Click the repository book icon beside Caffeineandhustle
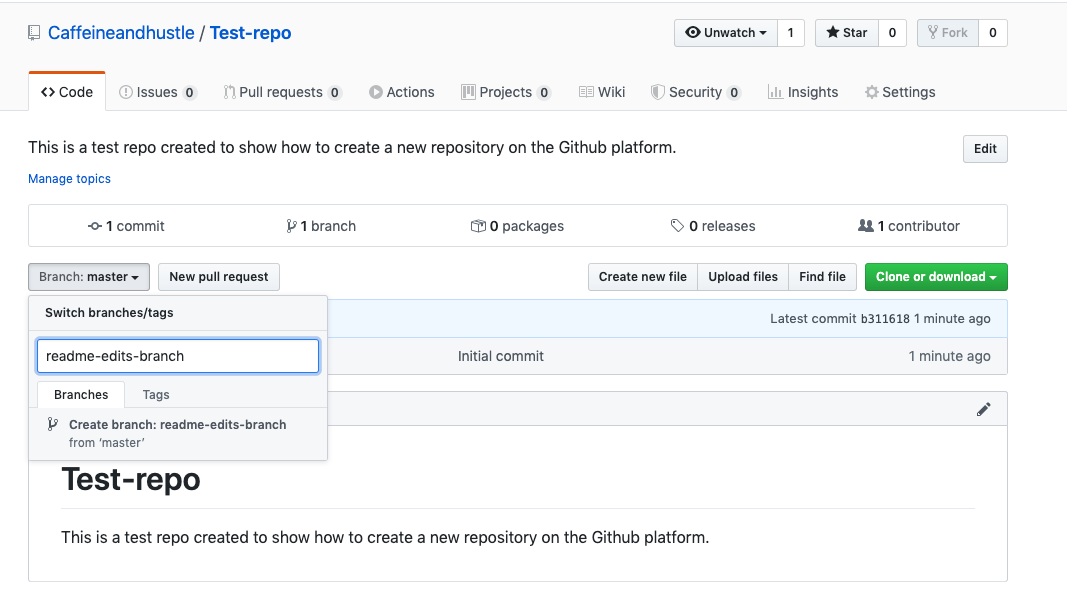The image size is (1067, 609). point(34,33)
